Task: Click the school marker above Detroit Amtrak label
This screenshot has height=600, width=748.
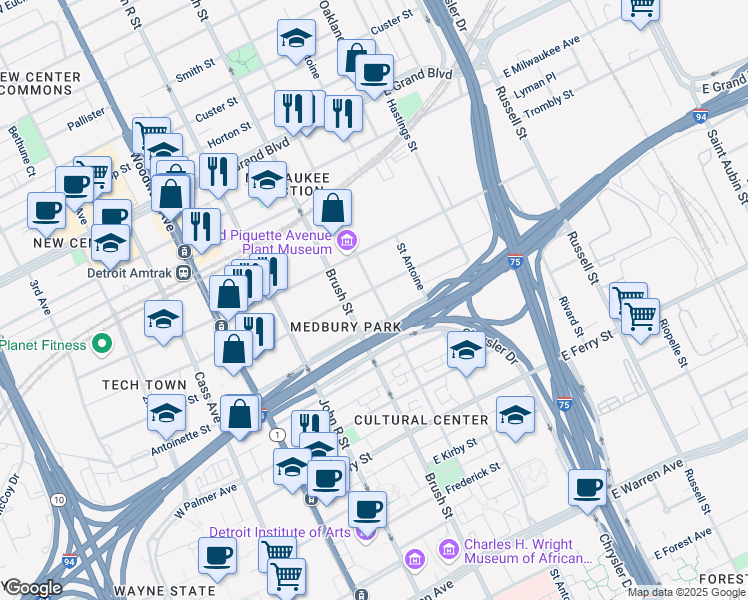Action: [110, 244]
